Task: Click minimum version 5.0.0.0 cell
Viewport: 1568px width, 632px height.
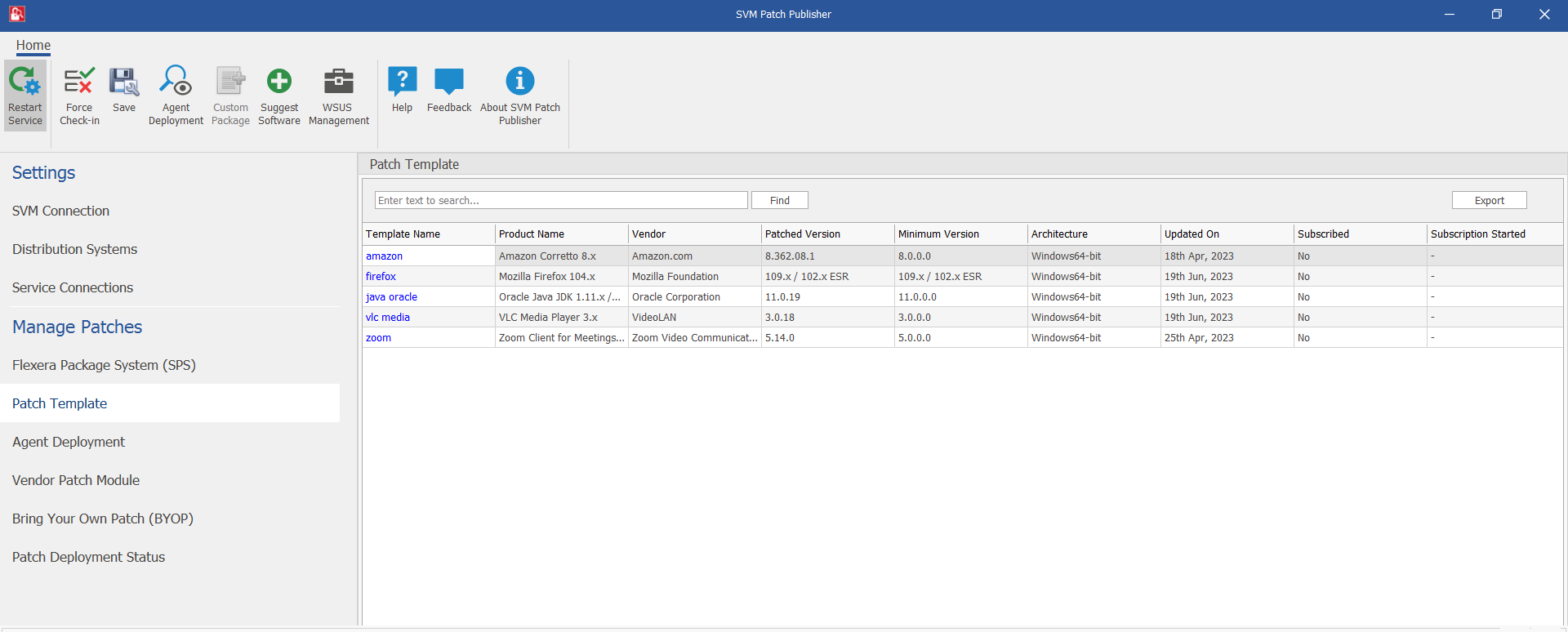Action: pyautogui.click(x=961, y=337)
